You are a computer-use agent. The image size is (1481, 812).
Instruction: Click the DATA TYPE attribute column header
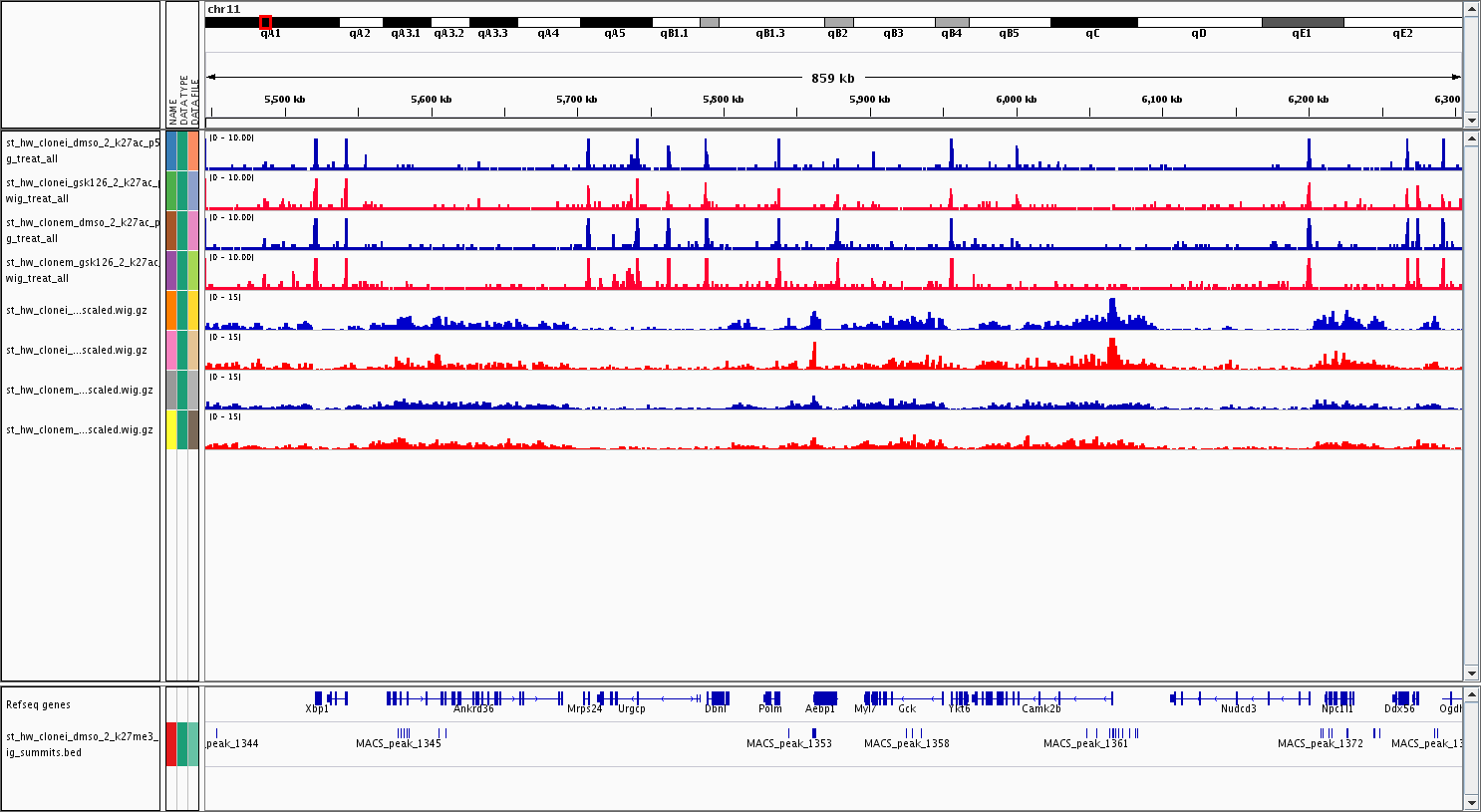click(184, 100)
